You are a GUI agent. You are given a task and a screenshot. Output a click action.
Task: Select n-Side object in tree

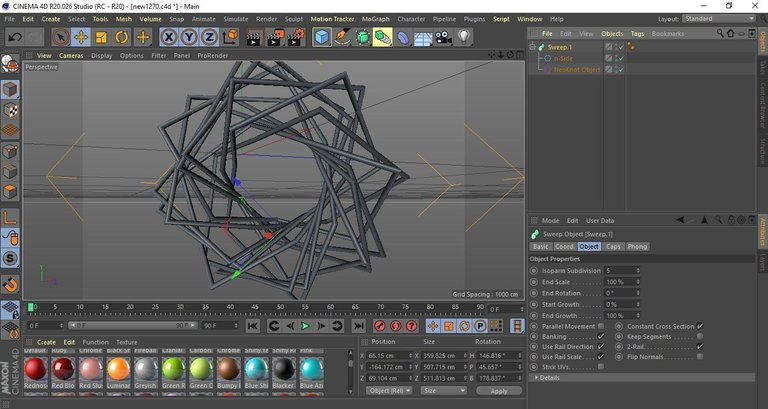coord(563,58)
